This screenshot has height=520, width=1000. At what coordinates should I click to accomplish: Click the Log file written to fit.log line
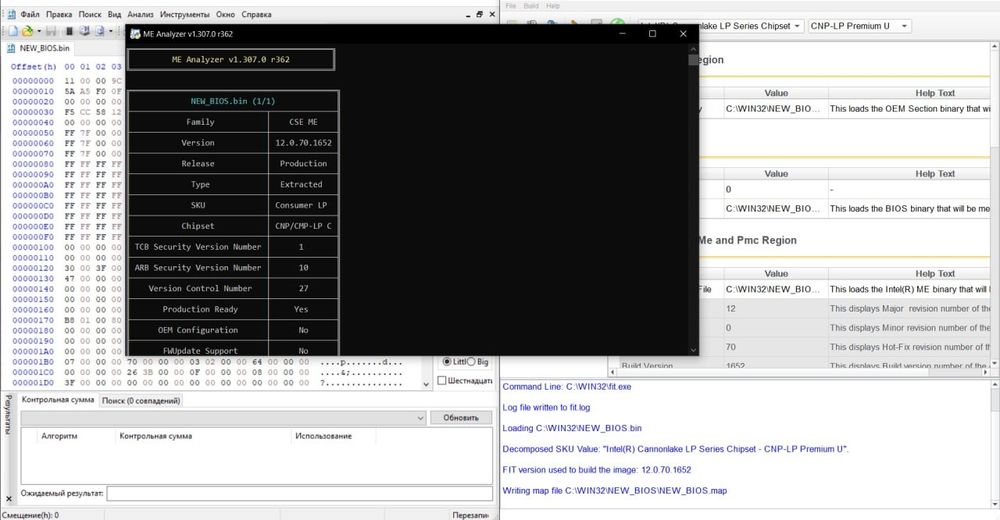pyautogui.click(x=547, y=407)
